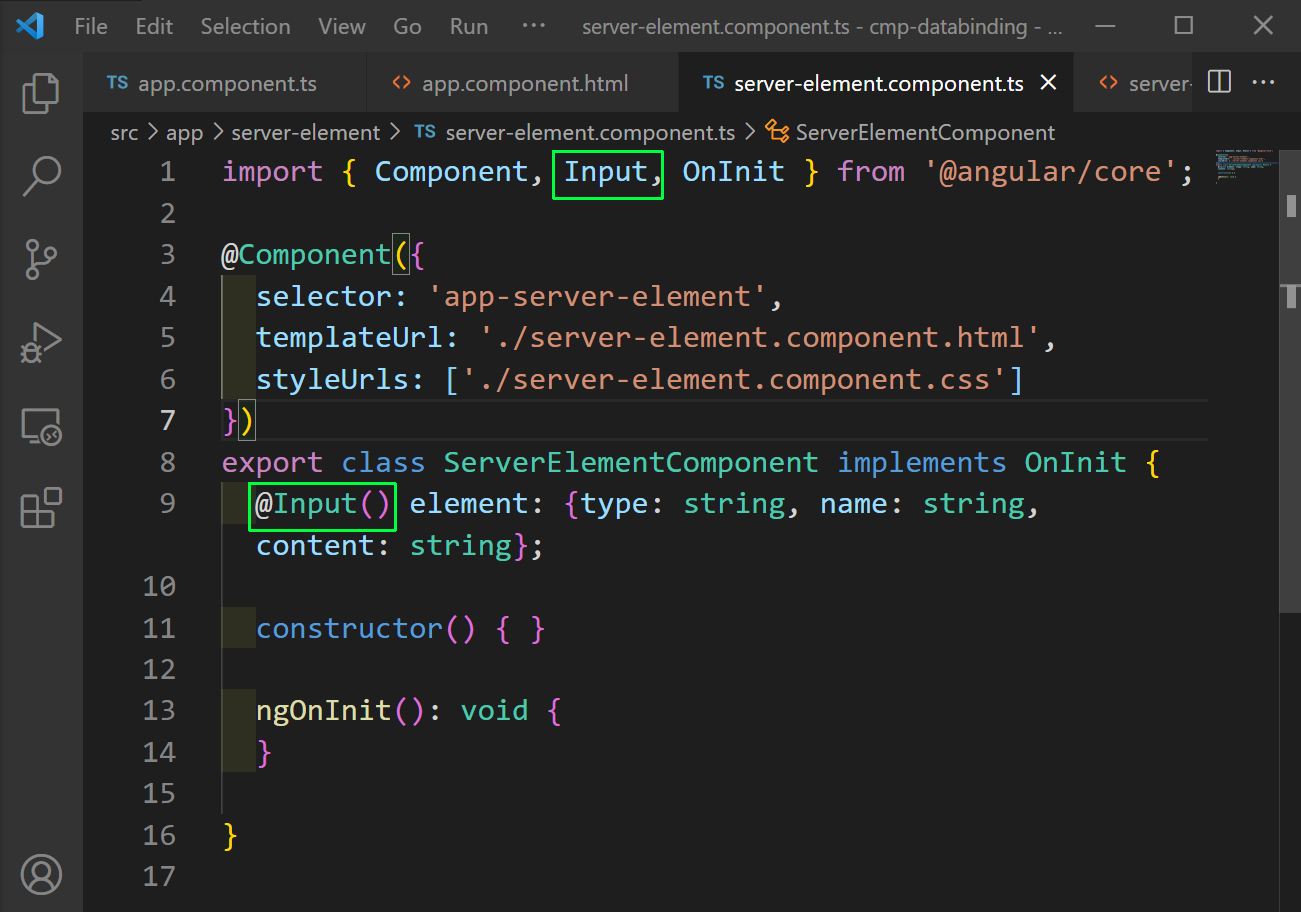The image size is (1301, 912).
Task: Click the 'templateUrl' property name
Action: pos(349,338)
